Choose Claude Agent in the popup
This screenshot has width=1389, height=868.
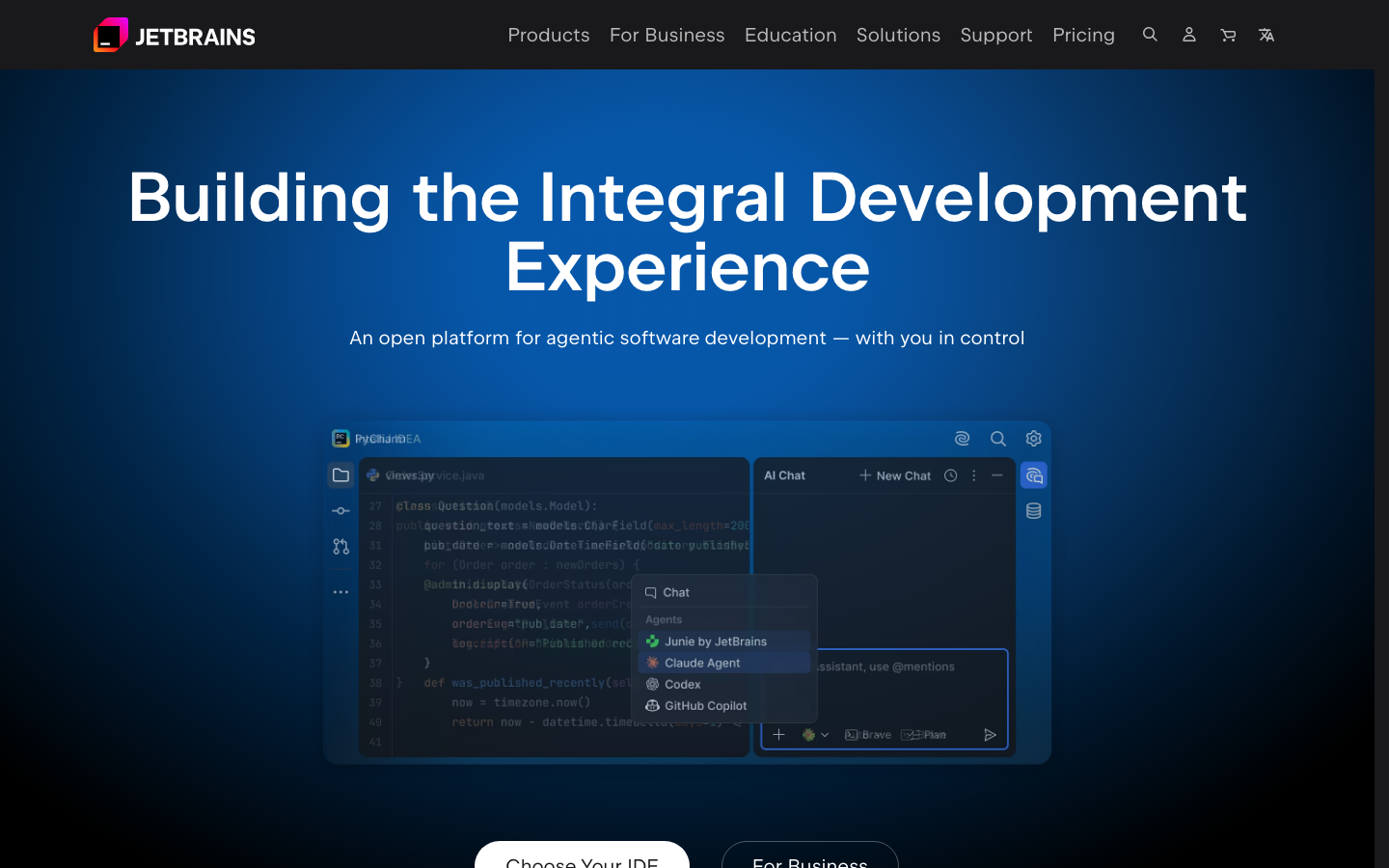723,663
